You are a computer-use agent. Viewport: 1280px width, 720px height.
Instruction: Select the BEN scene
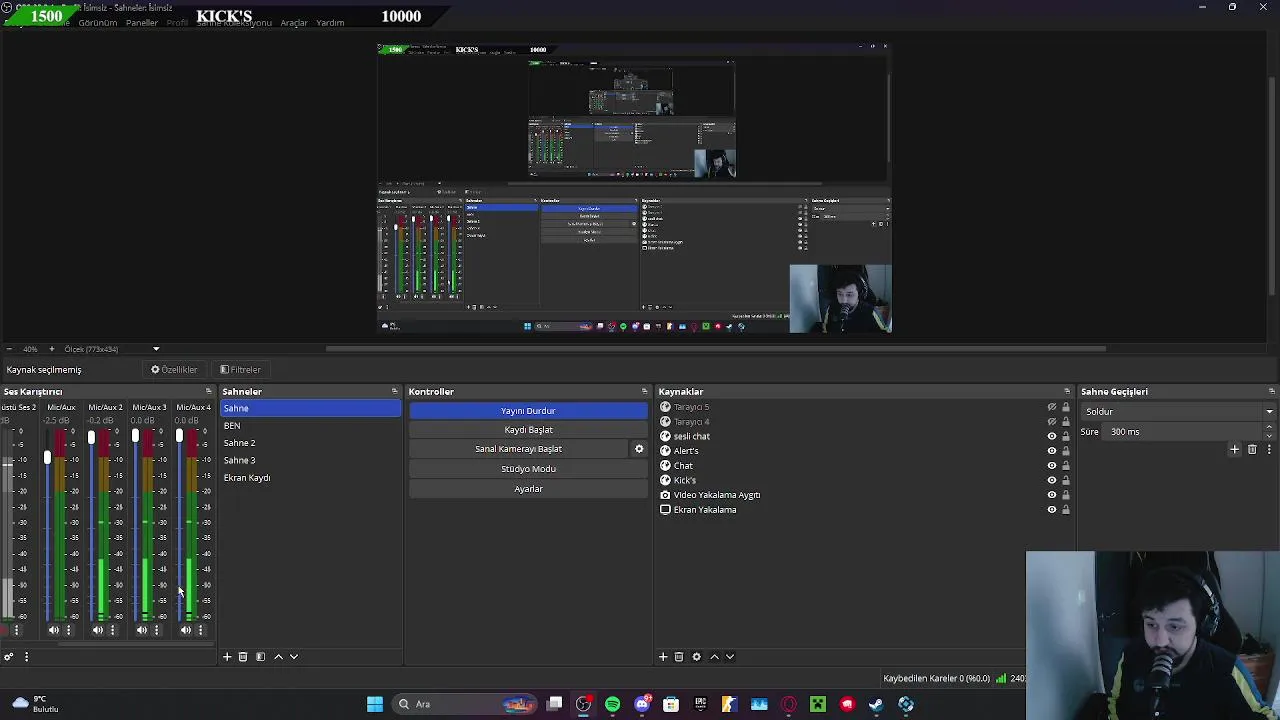[x=310, y=426]
